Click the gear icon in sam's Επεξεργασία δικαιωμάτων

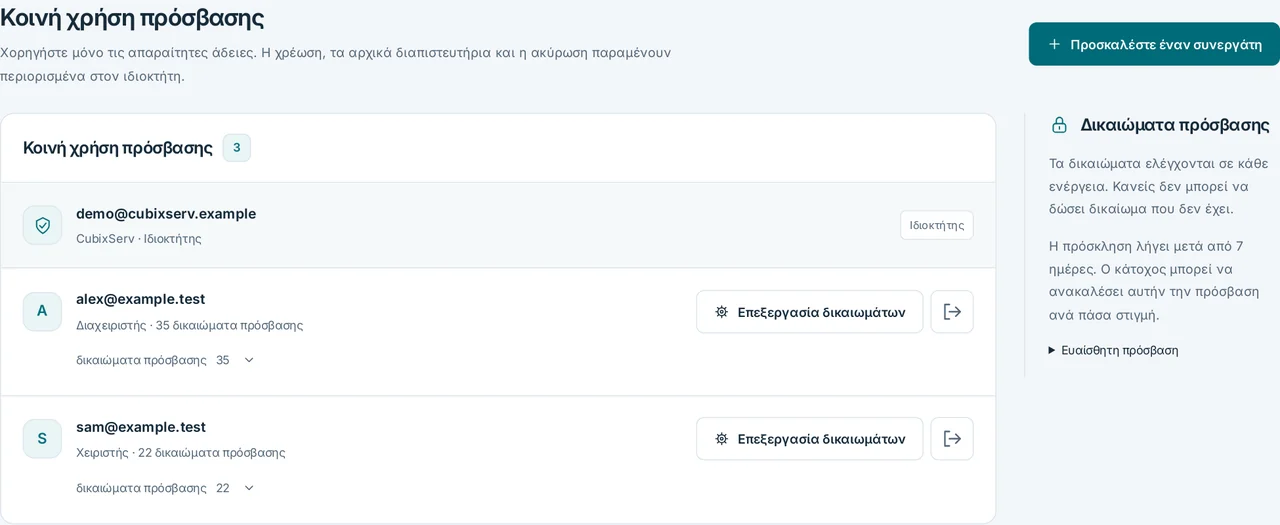[x=722, y=439]
